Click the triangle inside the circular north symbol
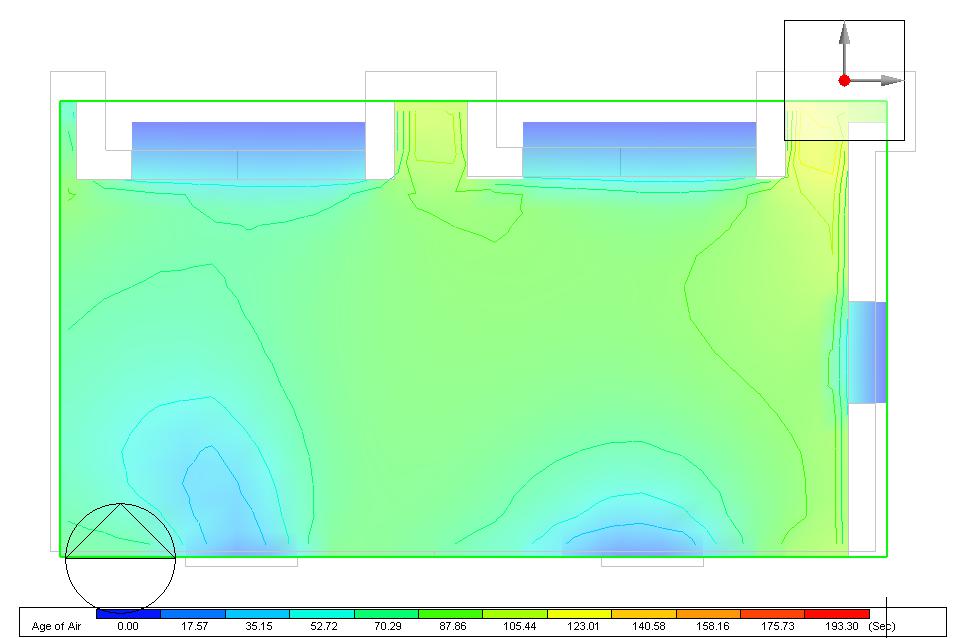Screen dimensions: 966x638 (120, 531)
